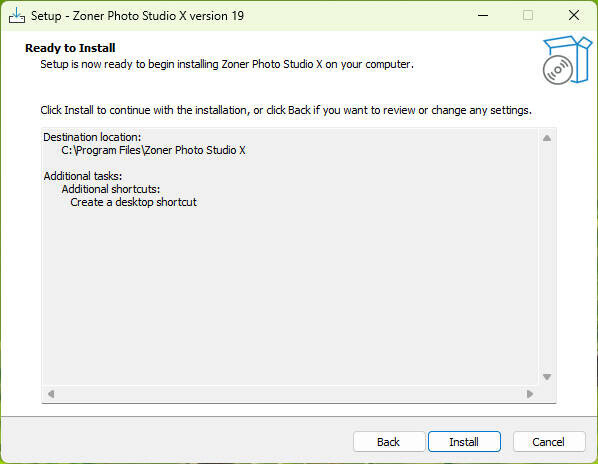598x464 pixels.
Task: Abort setup using the Cancel button
Action: coord(548,442)
